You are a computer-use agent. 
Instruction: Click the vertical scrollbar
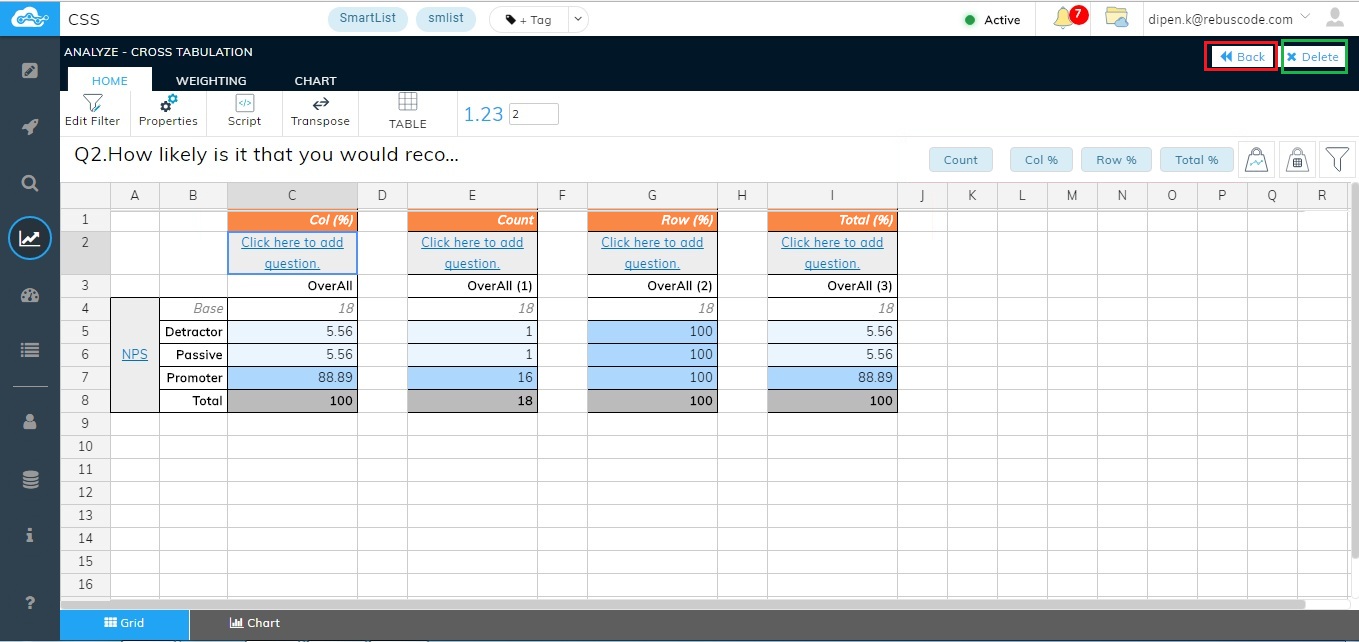point(1354,370)
